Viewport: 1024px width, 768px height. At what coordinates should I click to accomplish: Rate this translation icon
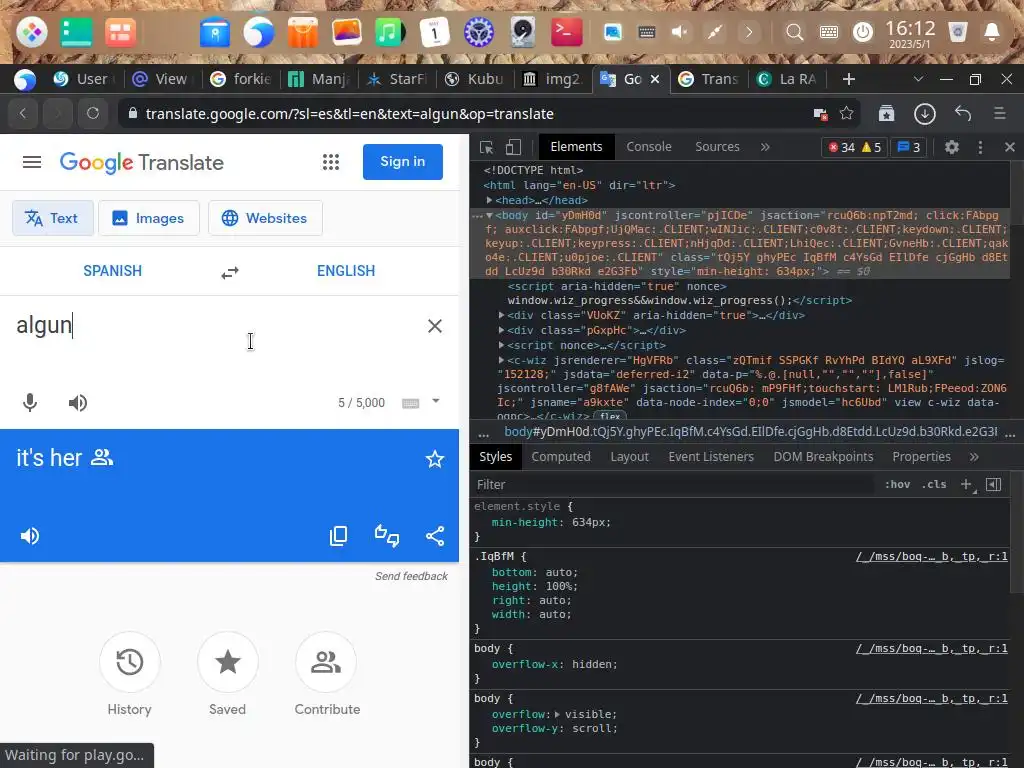coord(387,536)
